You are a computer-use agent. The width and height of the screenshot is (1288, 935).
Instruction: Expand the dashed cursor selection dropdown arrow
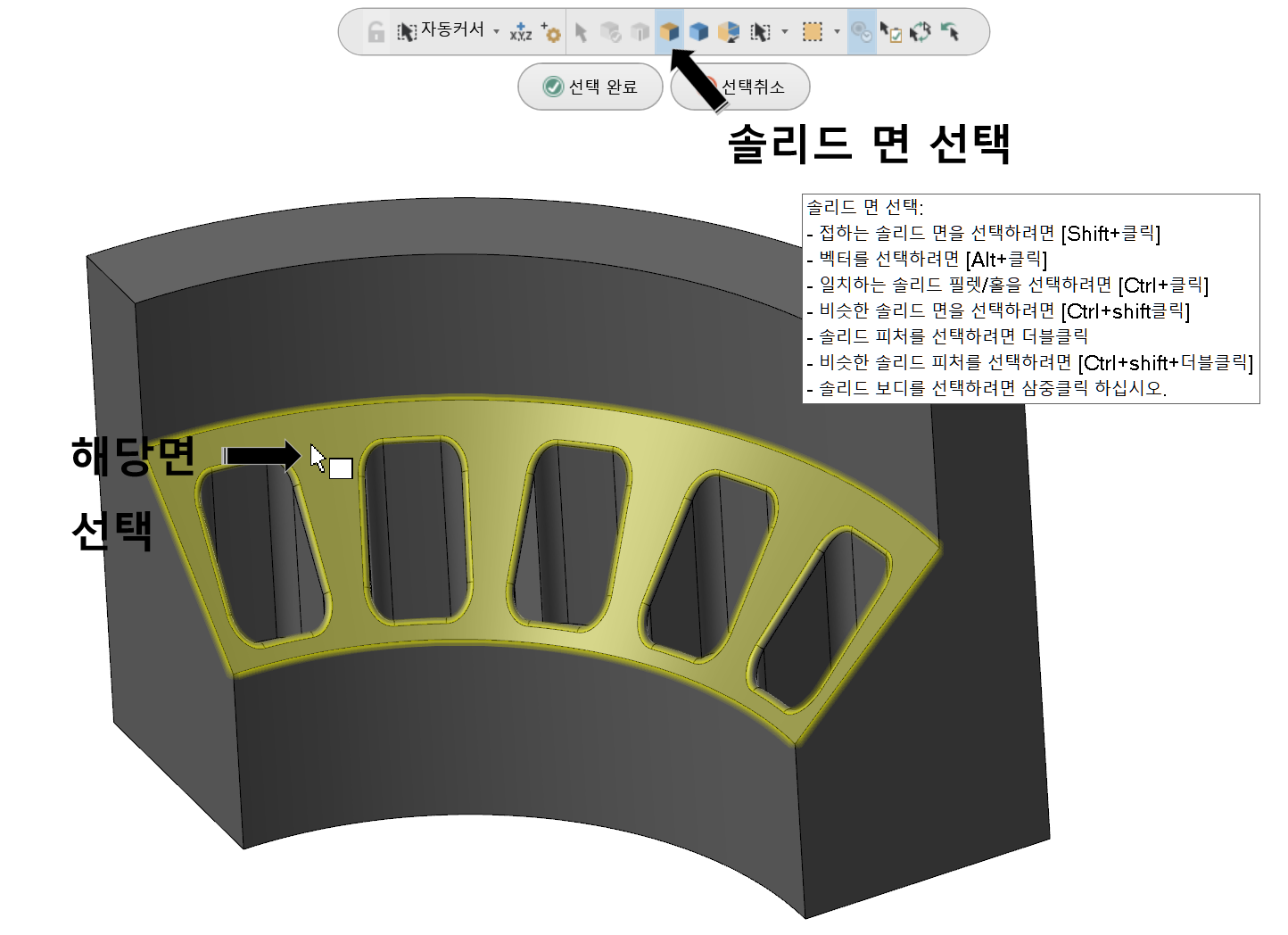point(785,32)
